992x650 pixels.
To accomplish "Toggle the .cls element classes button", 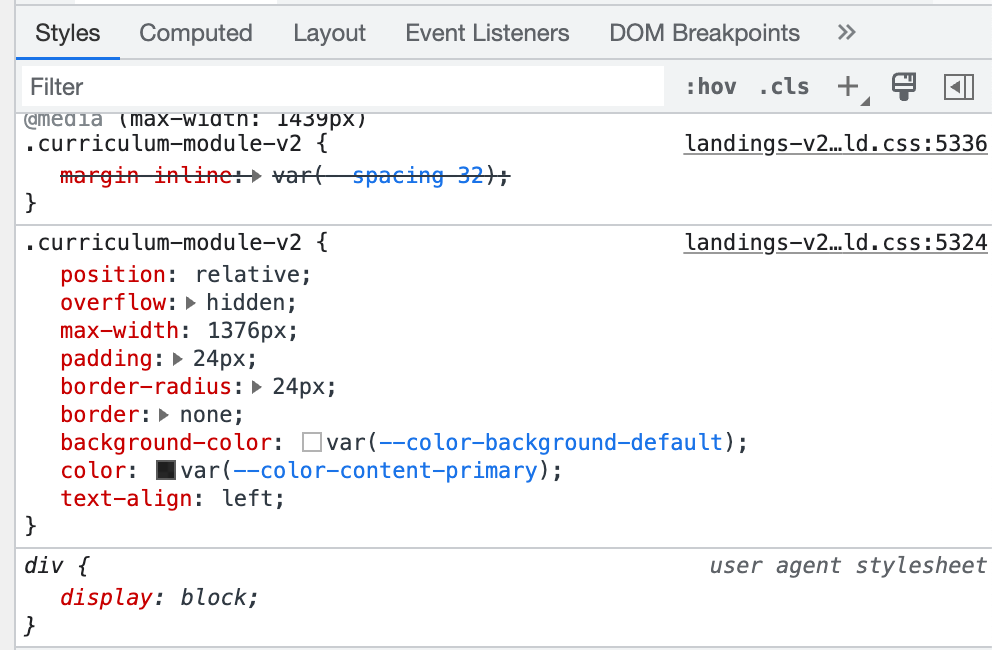I will (x=784, y=87).
